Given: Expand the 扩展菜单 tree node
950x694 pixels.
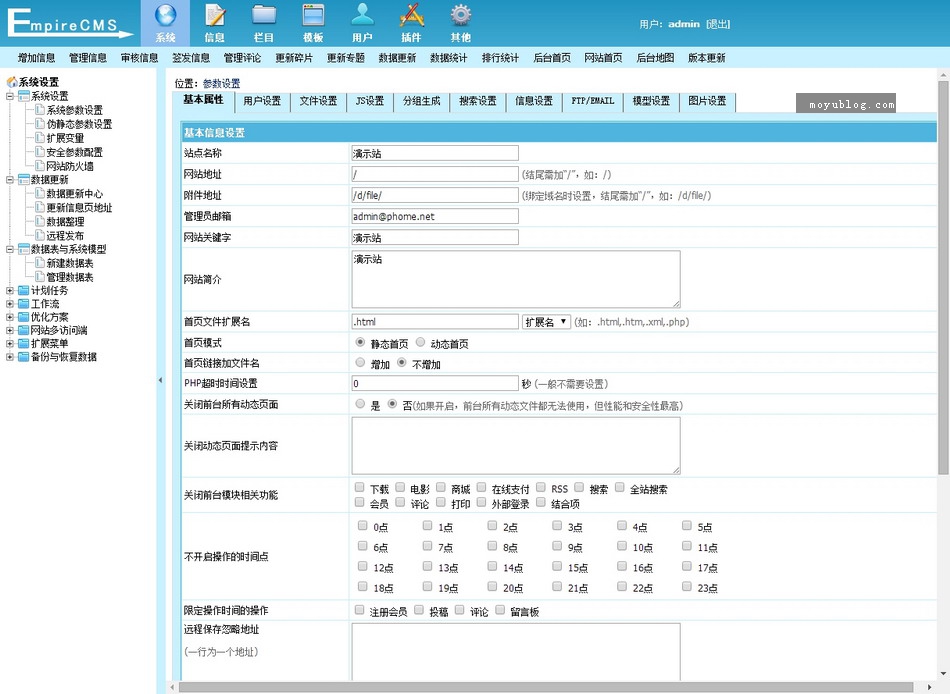Looking at the screenshot, I should [x=10, y=344].
